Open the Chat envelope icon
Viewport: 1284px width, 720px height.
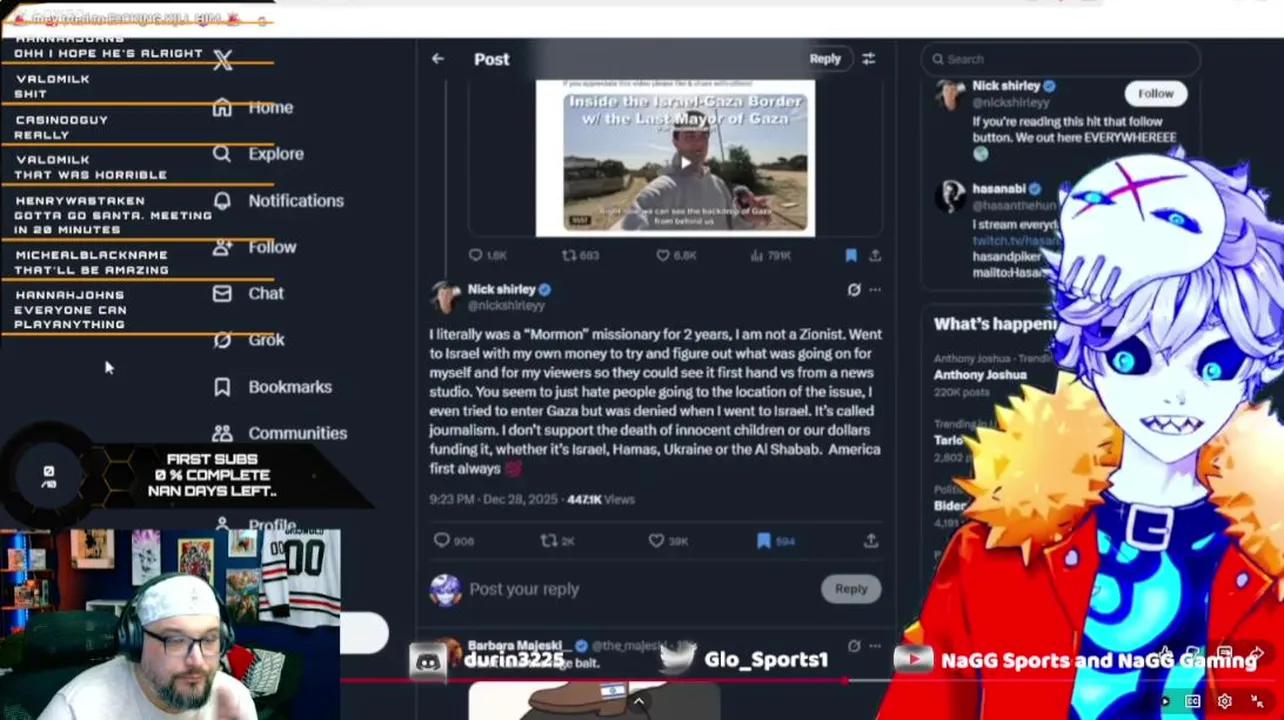pos(222,293)
